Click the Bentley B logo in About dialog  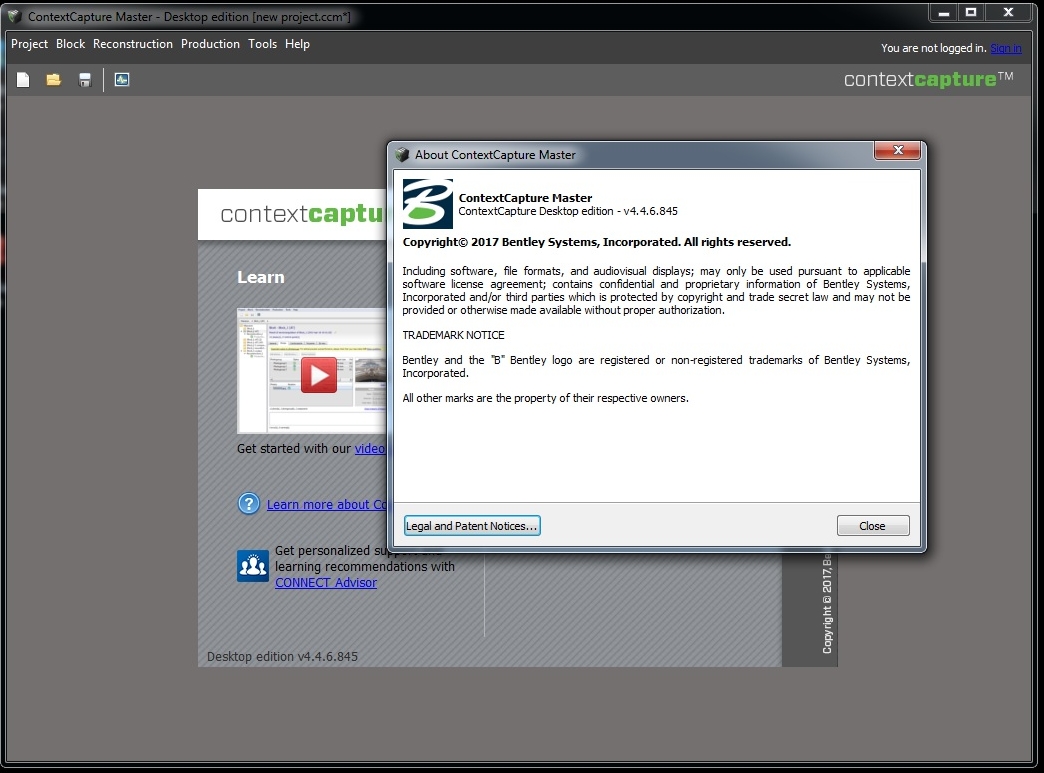coord(427,204)
